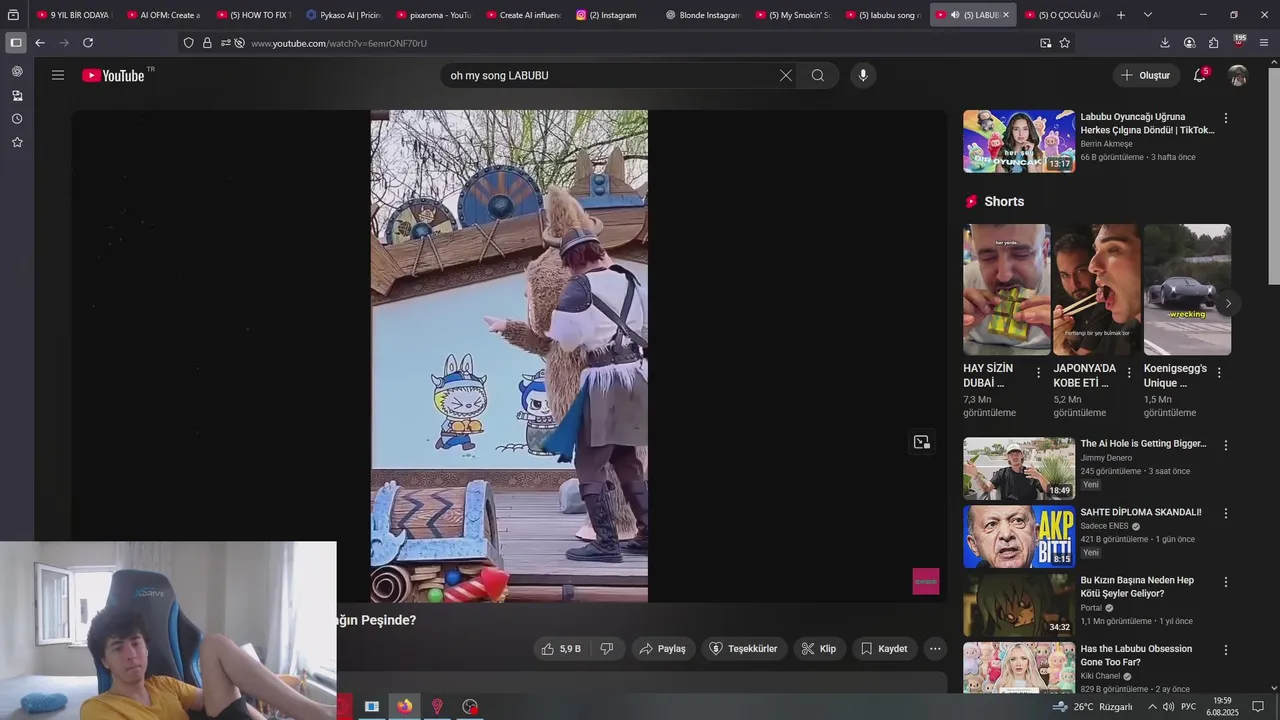Open options for 'Has the Labubu Obsession' video
This screenshot has width=1280, height=720.
coord(1226,649)
